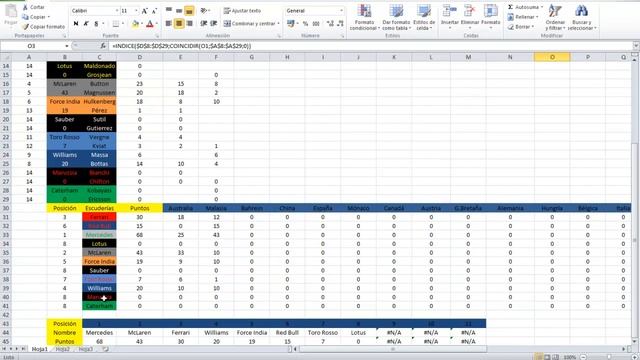Align text to the left

pos(169,24)
